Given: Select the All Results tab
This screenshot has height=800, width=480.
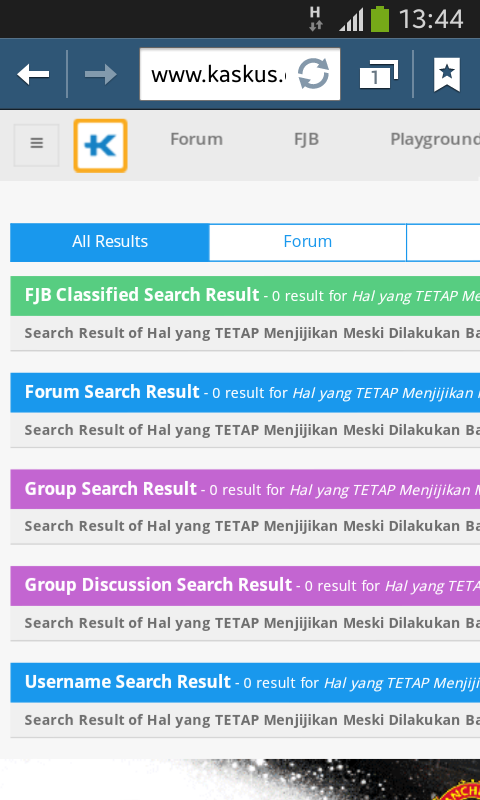Looking at the screenshot, I should pos(110,242).
